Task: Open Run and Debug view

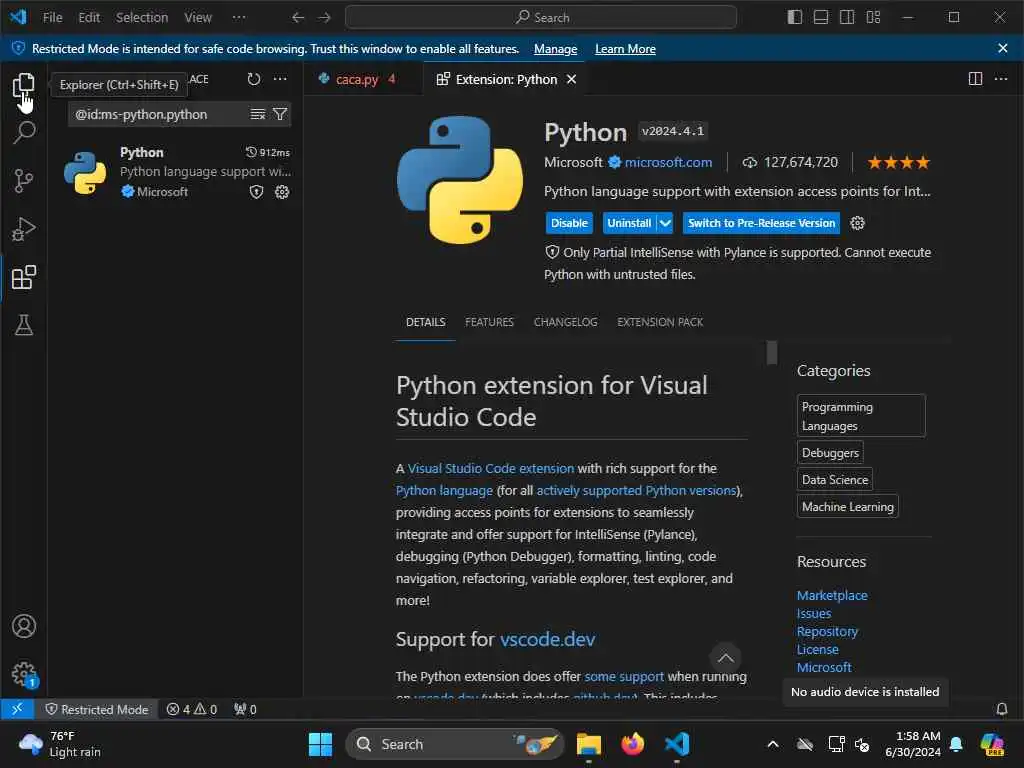Action: (24, 229)
